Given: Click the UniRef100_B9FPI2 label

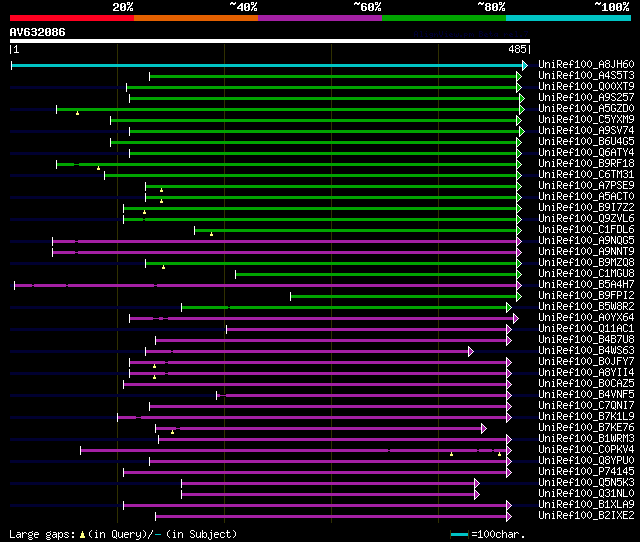Looking at the screenshot, I should pos(586,296).
